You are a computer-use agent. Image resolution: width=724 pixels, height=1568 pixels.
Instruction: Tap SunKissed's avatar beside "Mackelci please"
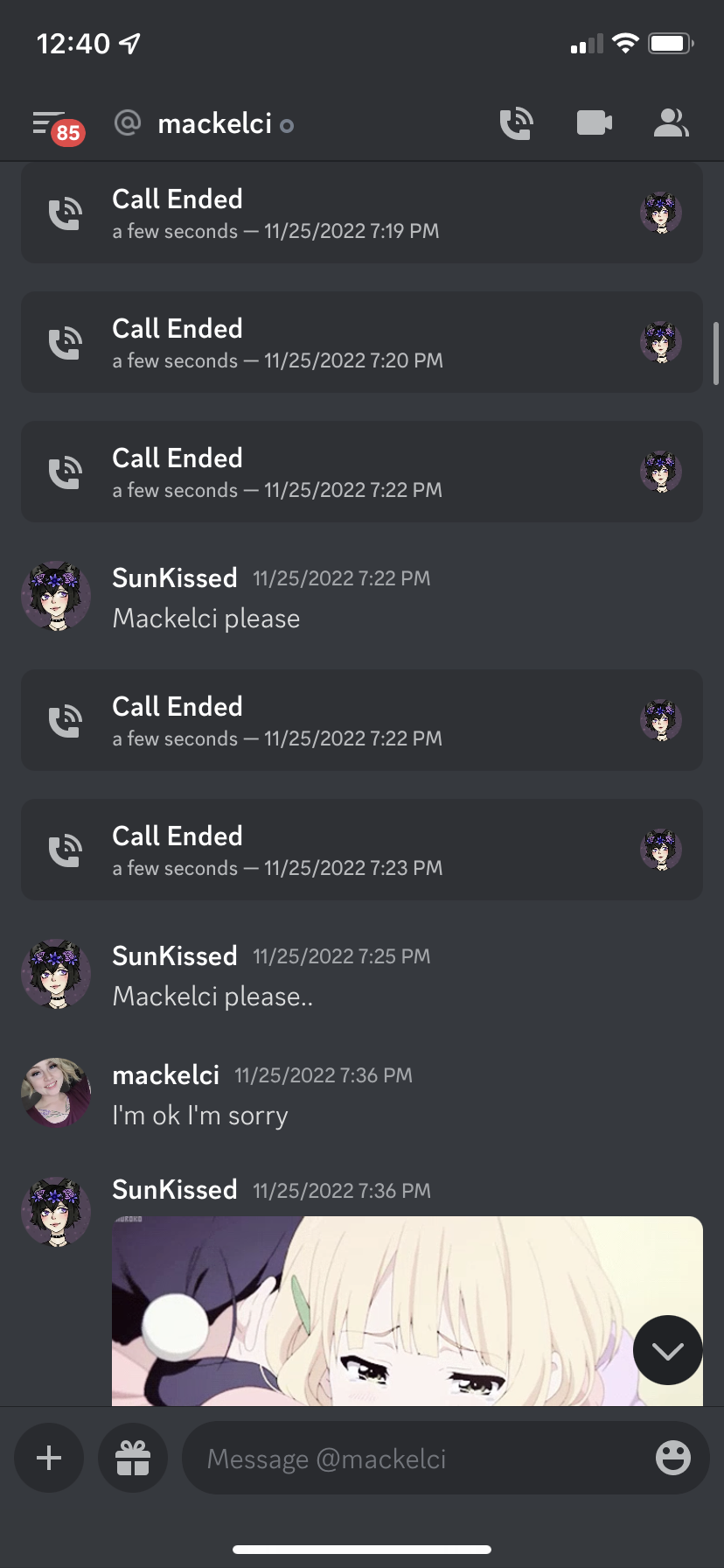pyautogui.click(x=56, y=596)
